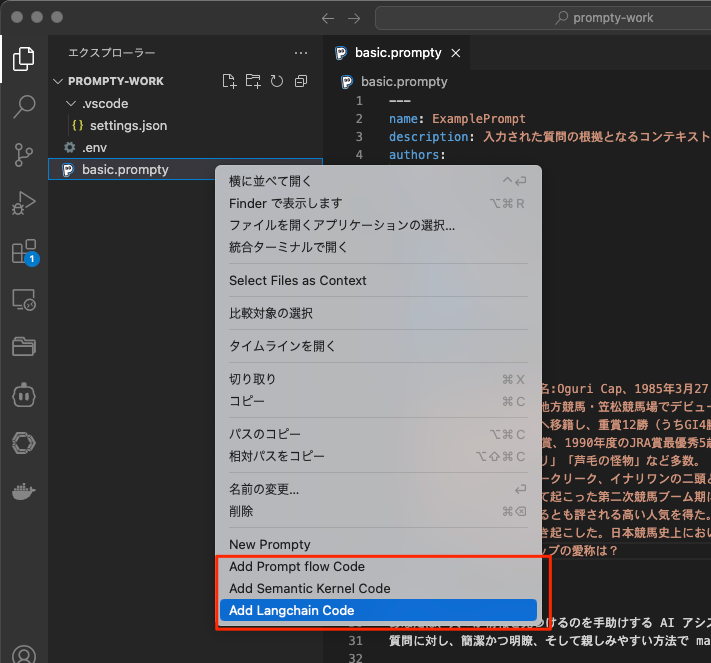711x663 pixels.
Task: Close the basic.prompty editor tab
Action: click(456, 53)
